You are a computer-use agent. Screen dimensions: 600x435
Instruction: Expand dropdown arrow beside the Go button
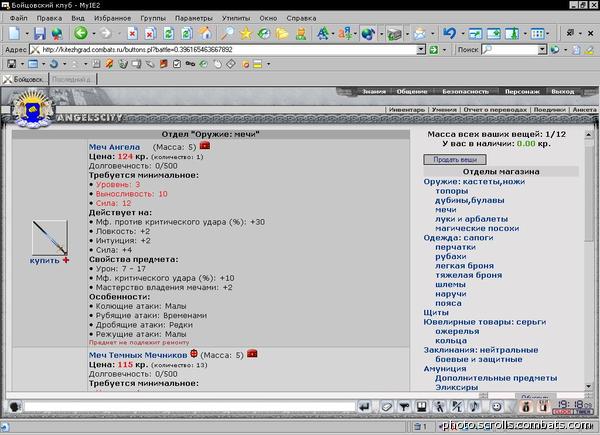click(x=444, y=50)
